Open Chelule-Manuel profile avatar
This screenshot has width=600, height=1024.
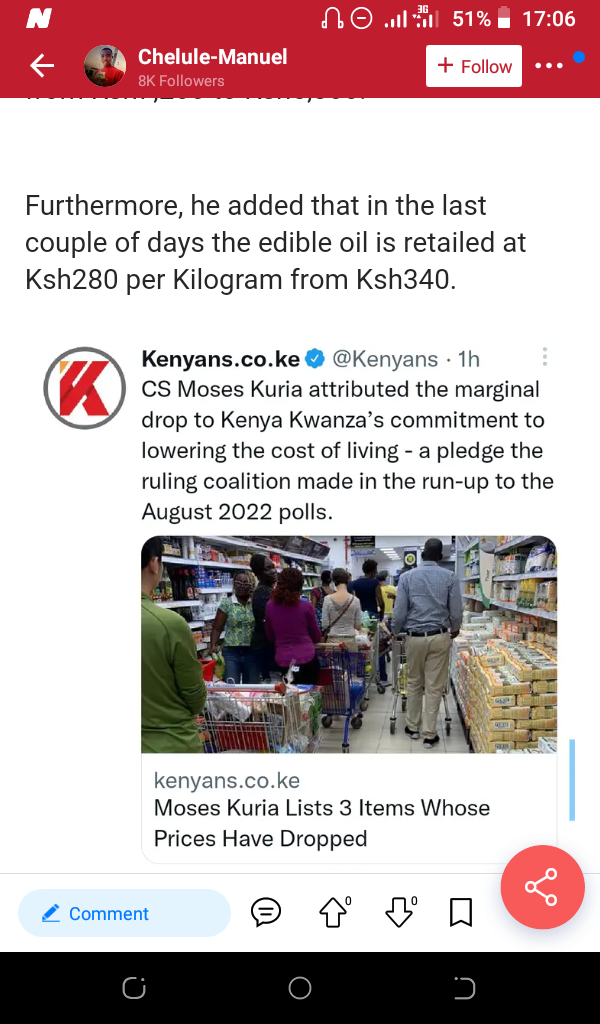[105, 66]
